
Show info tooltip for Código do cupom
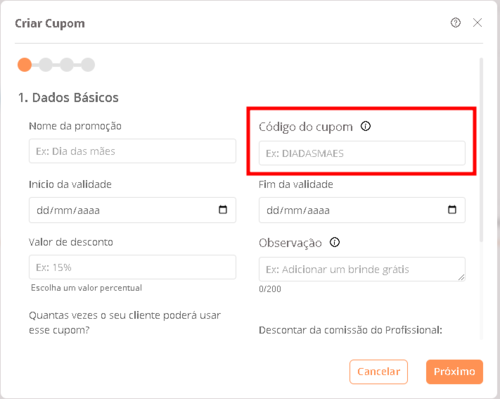[x=366, y=126]
